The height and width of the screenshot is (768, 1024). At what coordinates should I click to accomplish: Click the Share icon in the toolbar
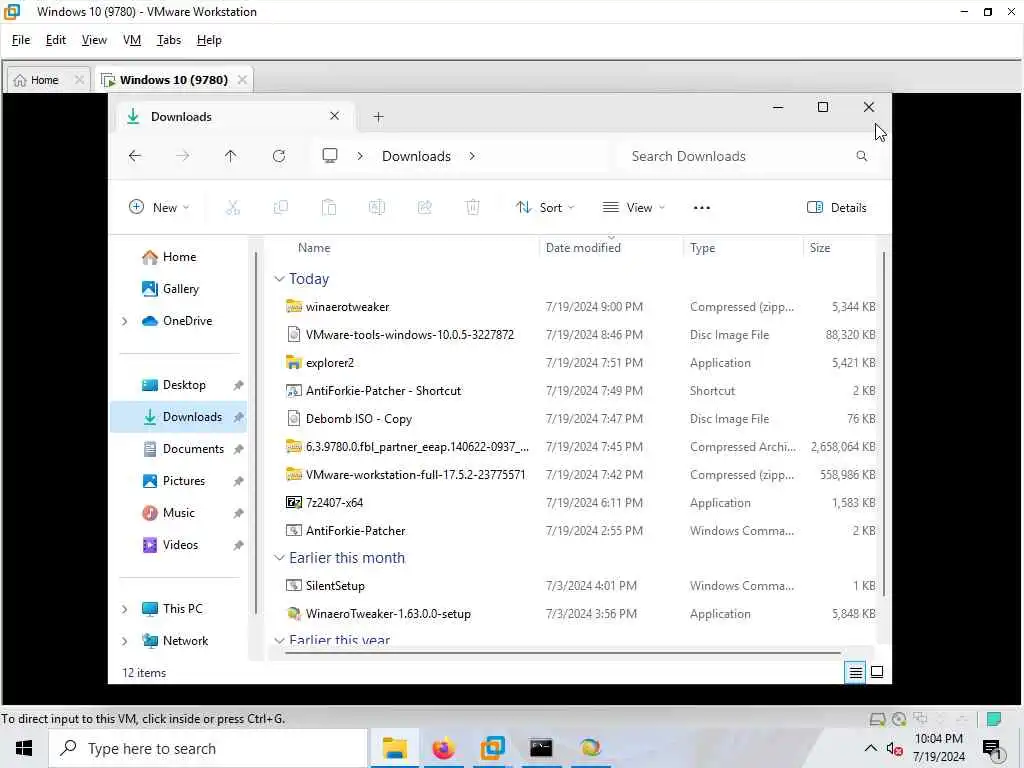coord(424,208)
